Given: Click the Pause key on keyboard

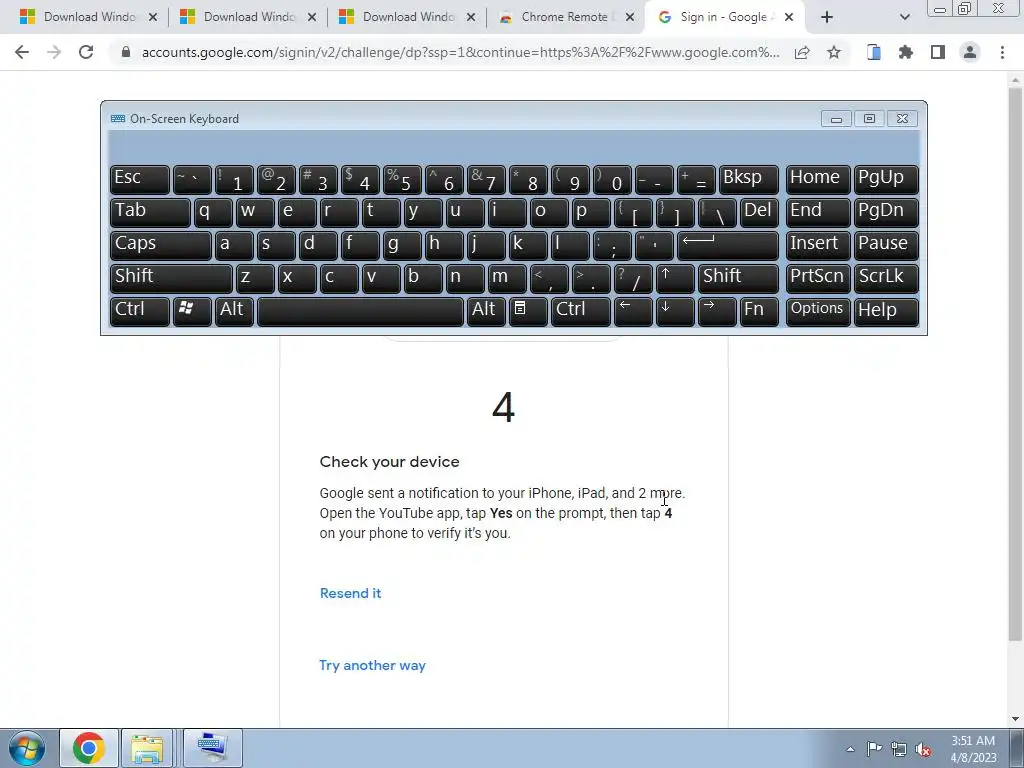Looking at the screenshot, I should point(886,244).
